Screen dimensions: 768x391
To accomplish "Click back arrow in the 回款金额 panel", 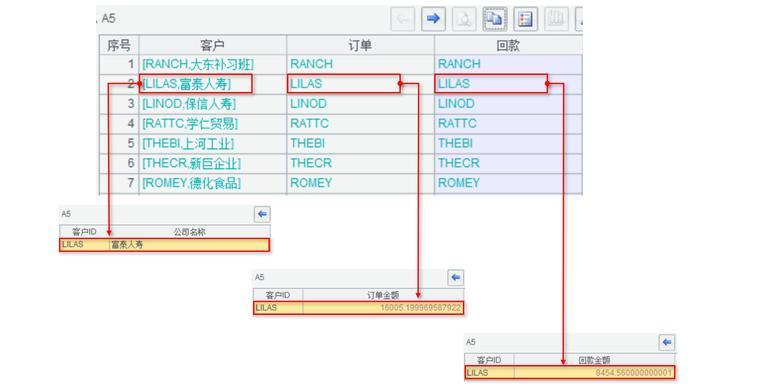I will (667, 342).
